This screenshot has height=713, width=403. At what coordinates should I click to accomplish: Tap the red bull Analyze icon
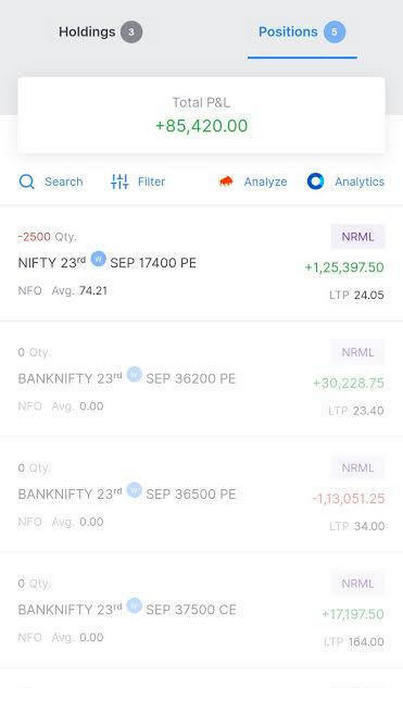click(226, 181)
